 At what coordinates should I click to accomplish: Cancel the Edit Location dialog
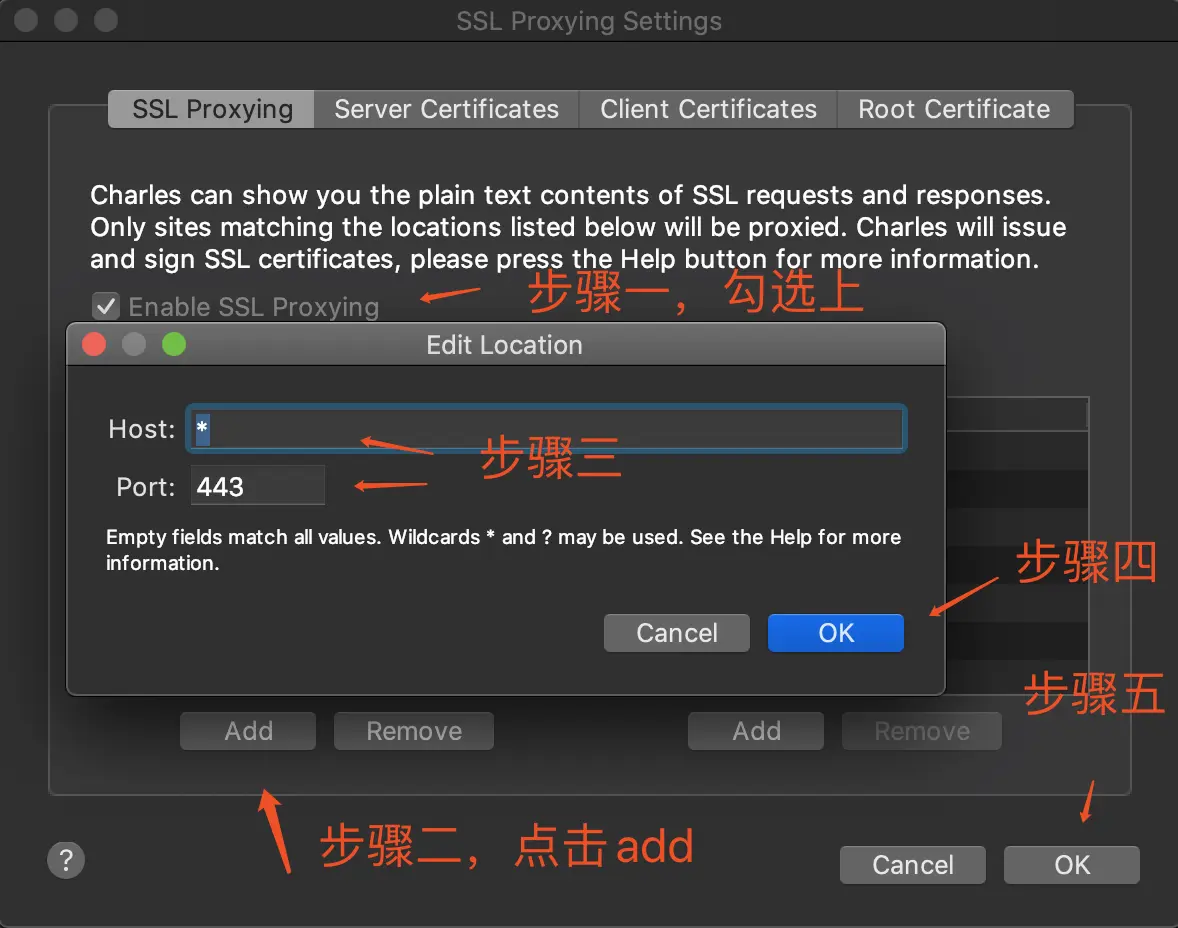click(676, 633)
